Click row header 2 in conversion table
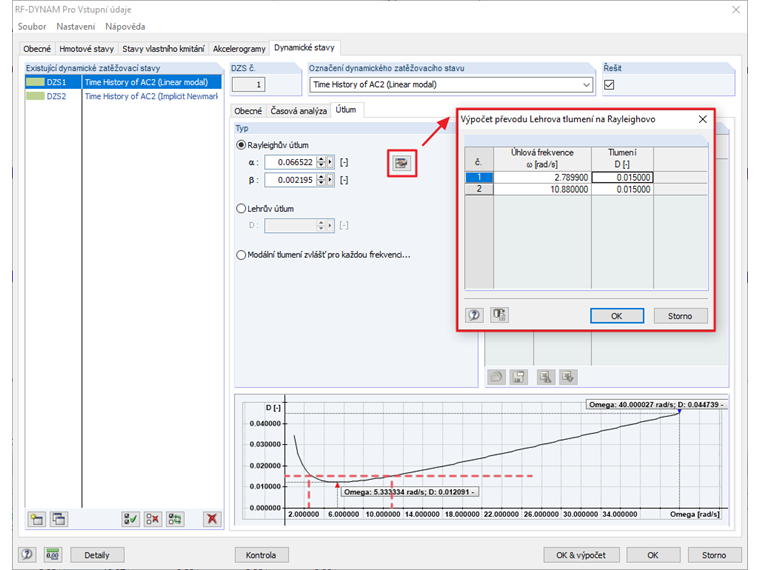 point(479,189)
